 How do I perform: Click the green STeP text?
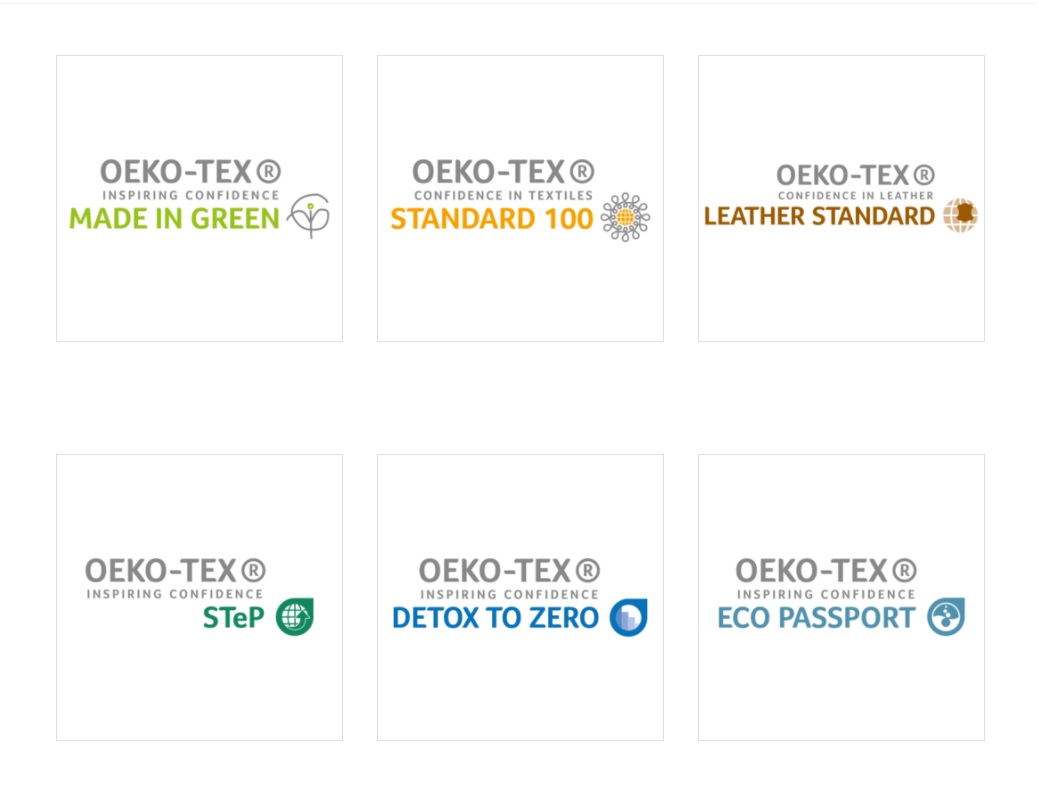pos(233,618)
